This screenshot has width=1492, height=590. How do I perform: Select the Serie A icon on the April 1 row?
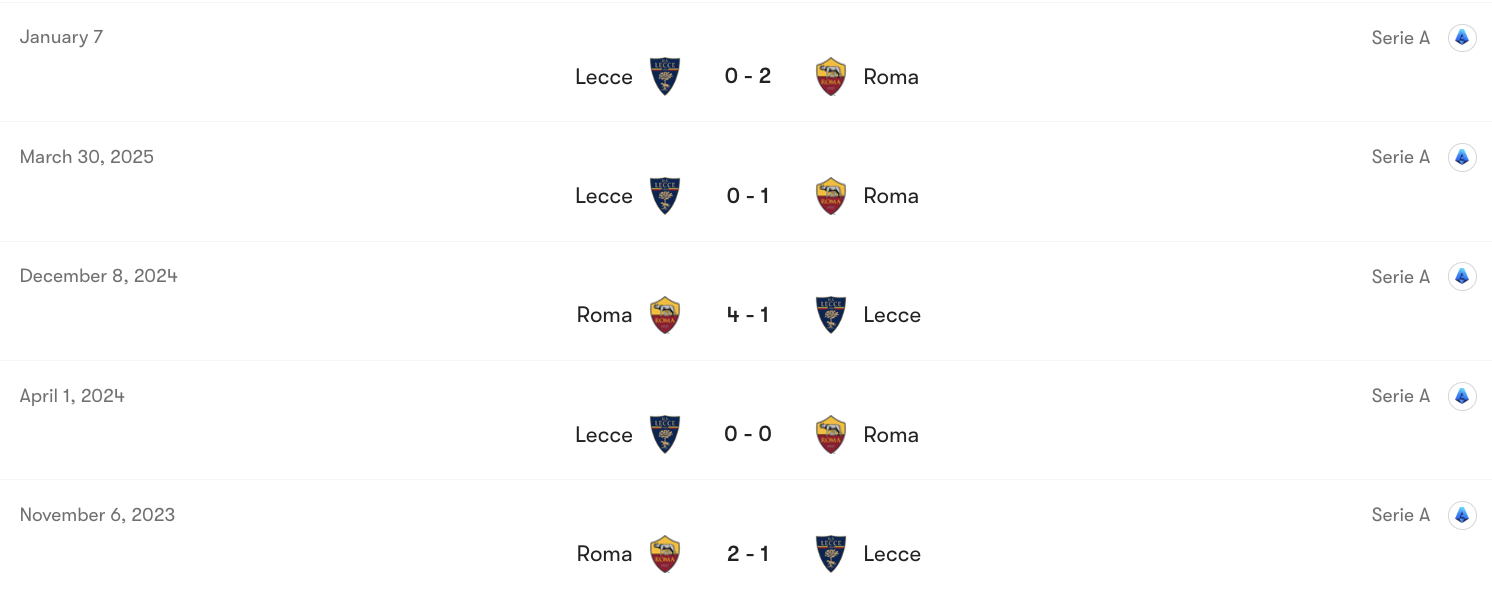click(1462, 395)
